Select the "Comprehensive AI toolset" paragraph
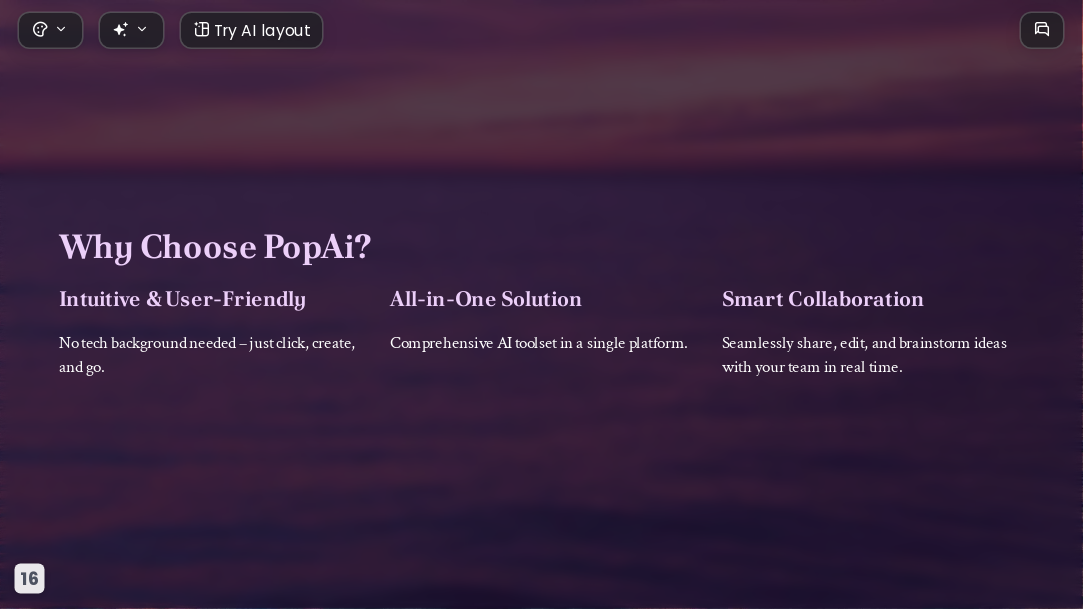This screenshot has width=1083, height=609. tap(539, 343)
